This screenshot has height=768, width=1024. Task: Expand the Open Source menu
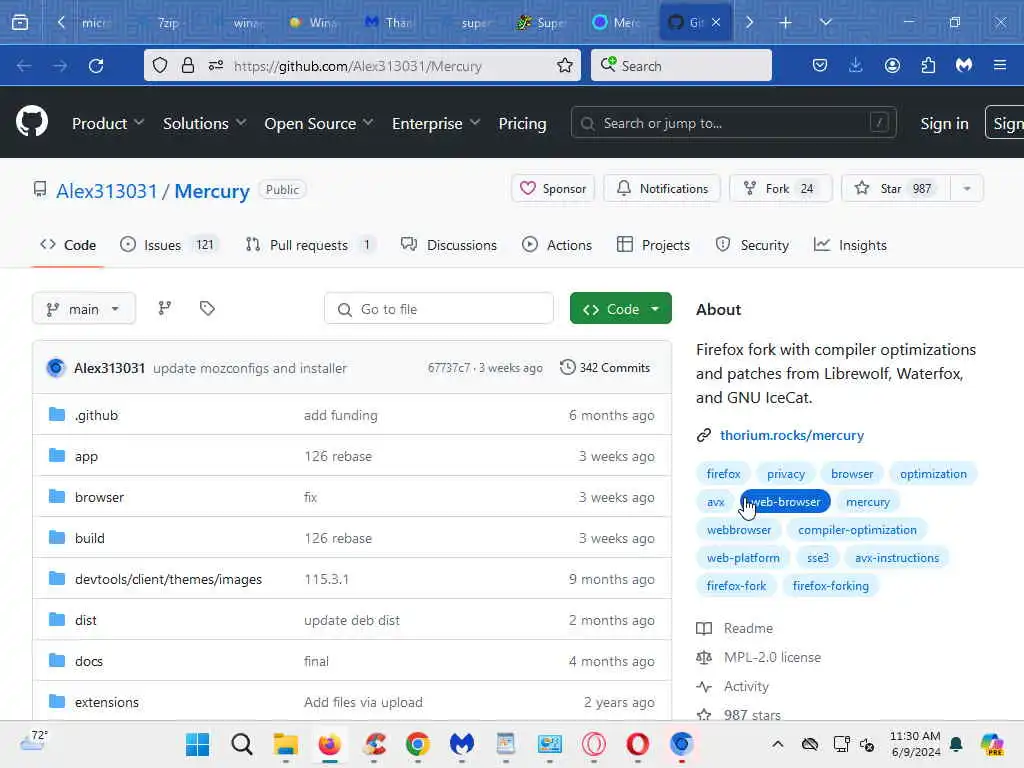tap(319, 123)
